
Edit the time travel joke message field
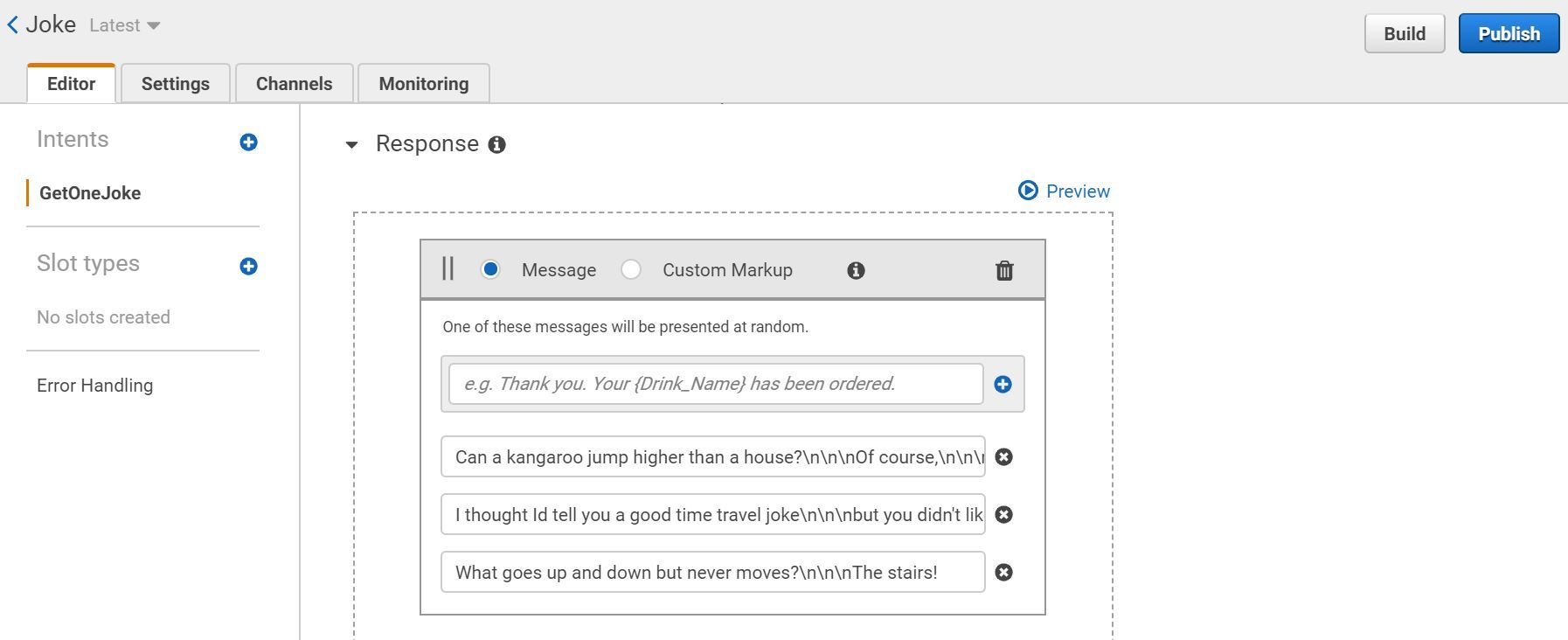click(x=713, y=514)
